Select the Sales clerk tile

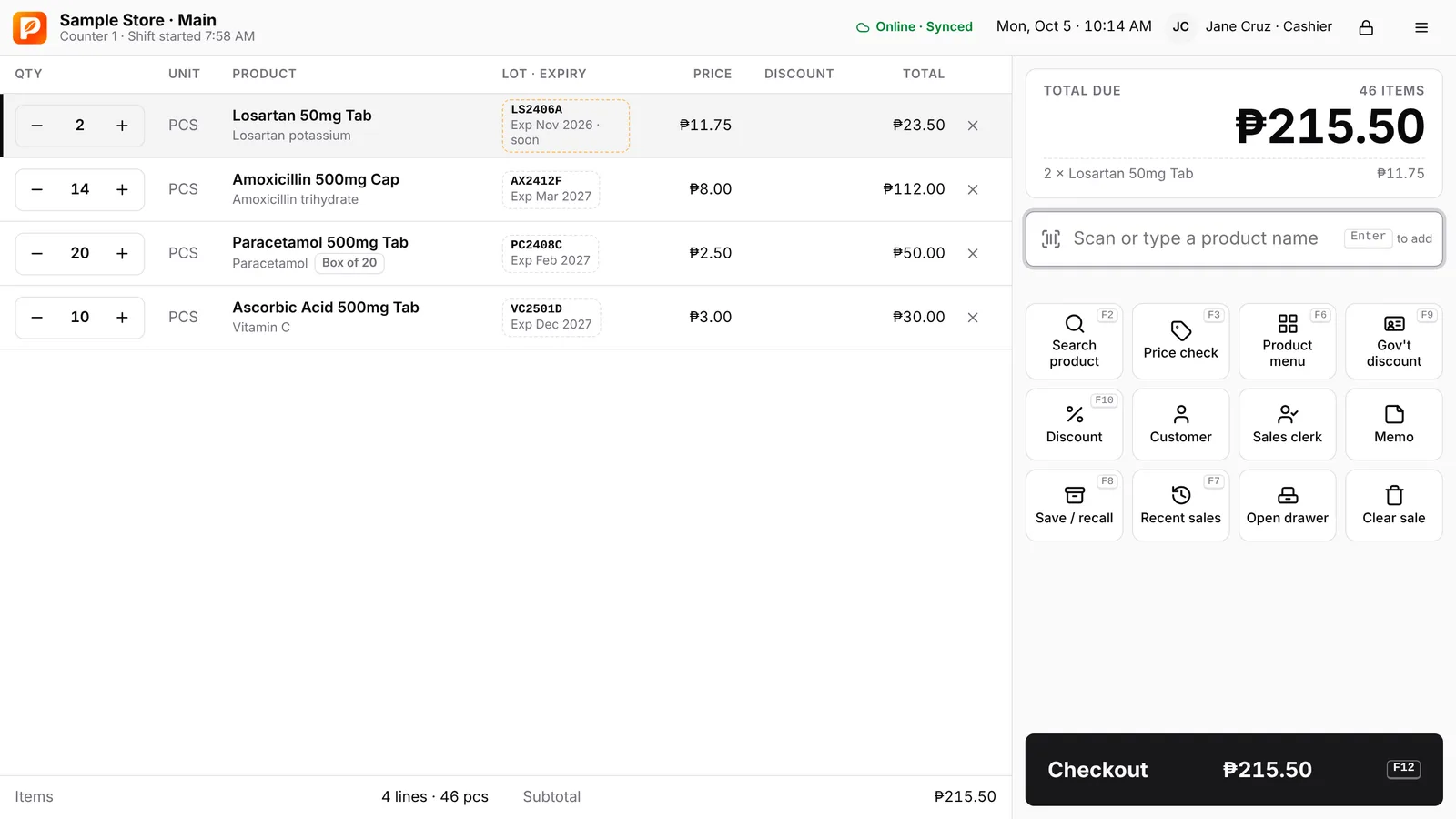[1287, 424]
